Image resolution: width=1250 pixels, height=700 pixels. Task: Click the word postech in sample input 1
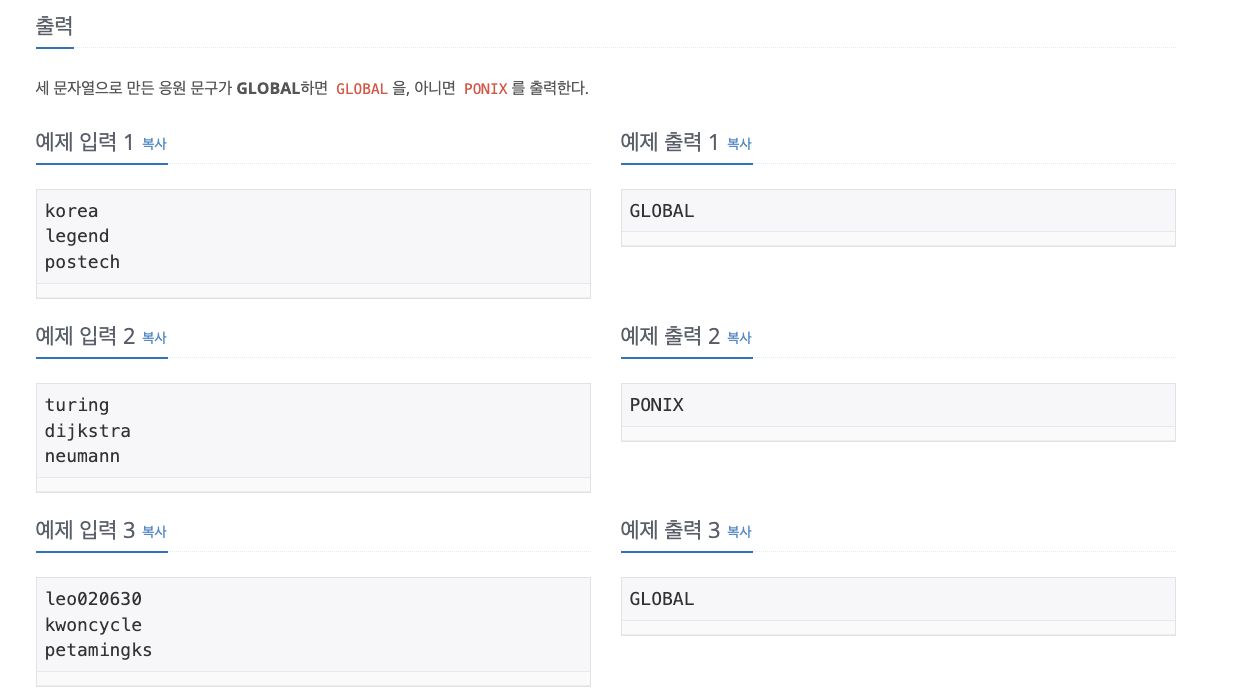point(82,262)
